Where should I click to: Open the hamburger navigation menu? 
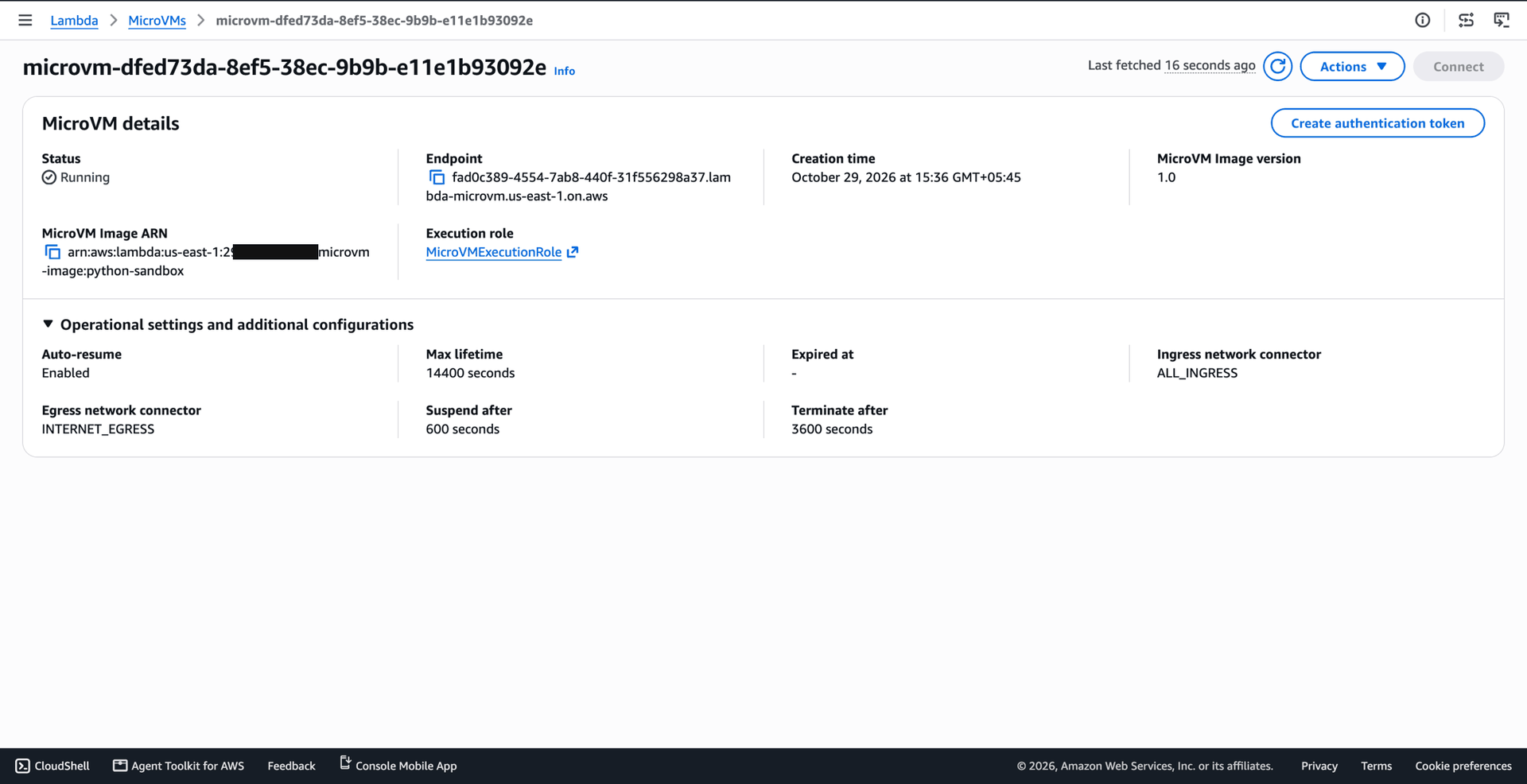(25, 20)
